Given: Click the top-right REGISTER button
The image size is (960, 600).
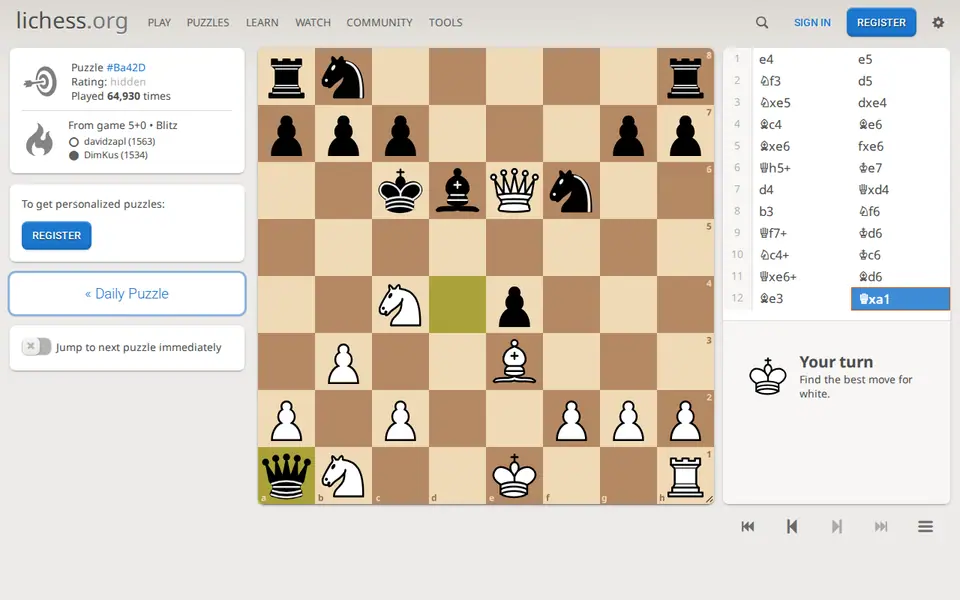Looking at the screenshot, I should point(881,23).
